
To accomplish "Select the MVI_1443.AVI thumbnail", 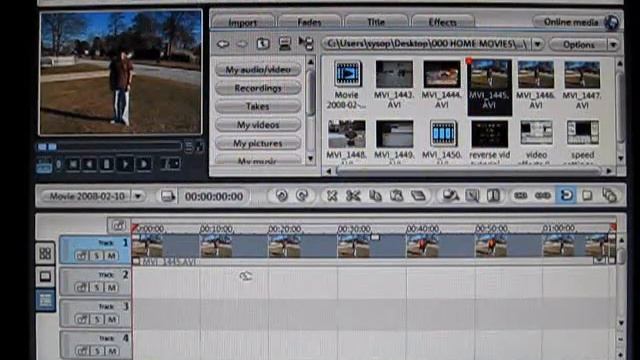I will (394, 85).
